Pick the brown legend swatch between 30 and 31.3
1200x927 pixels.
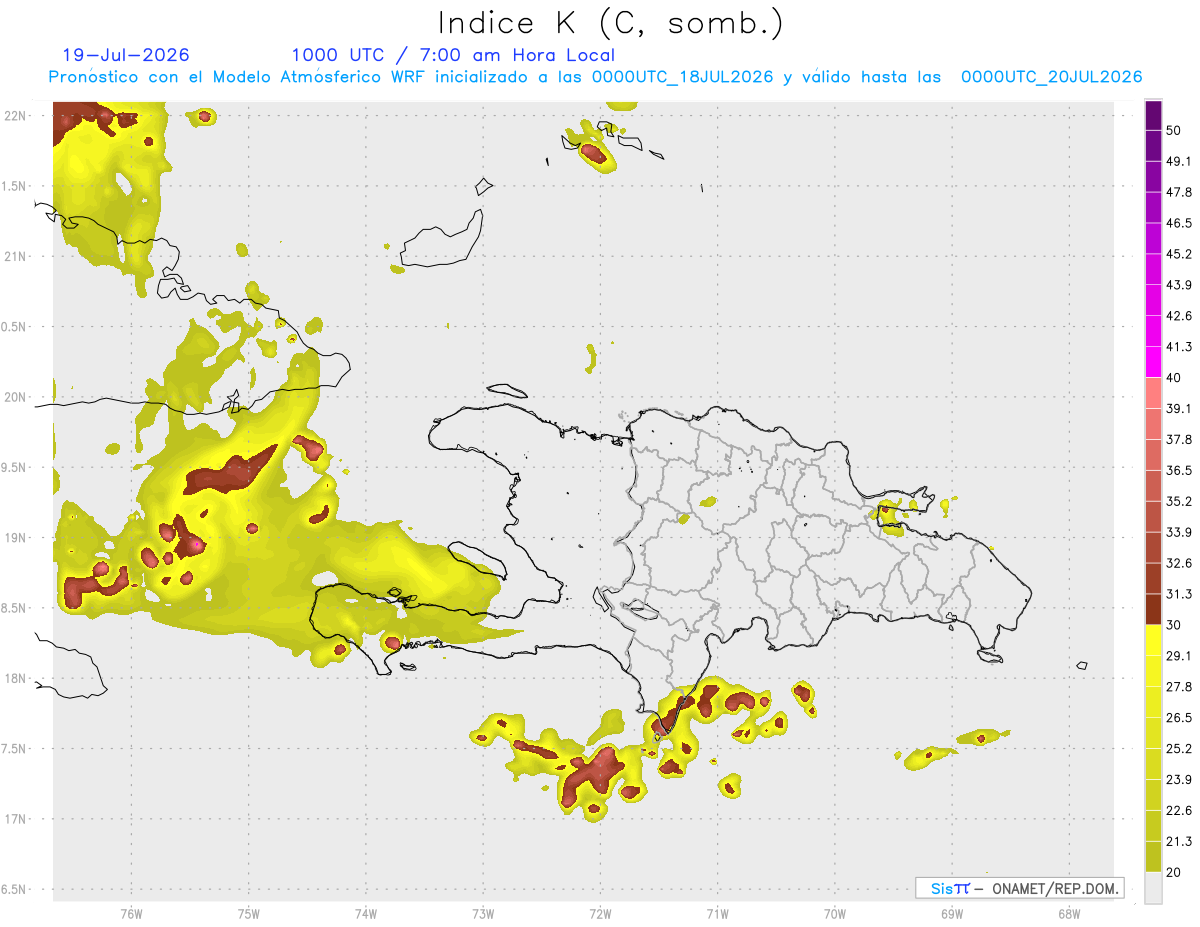tap(1153, 610)
